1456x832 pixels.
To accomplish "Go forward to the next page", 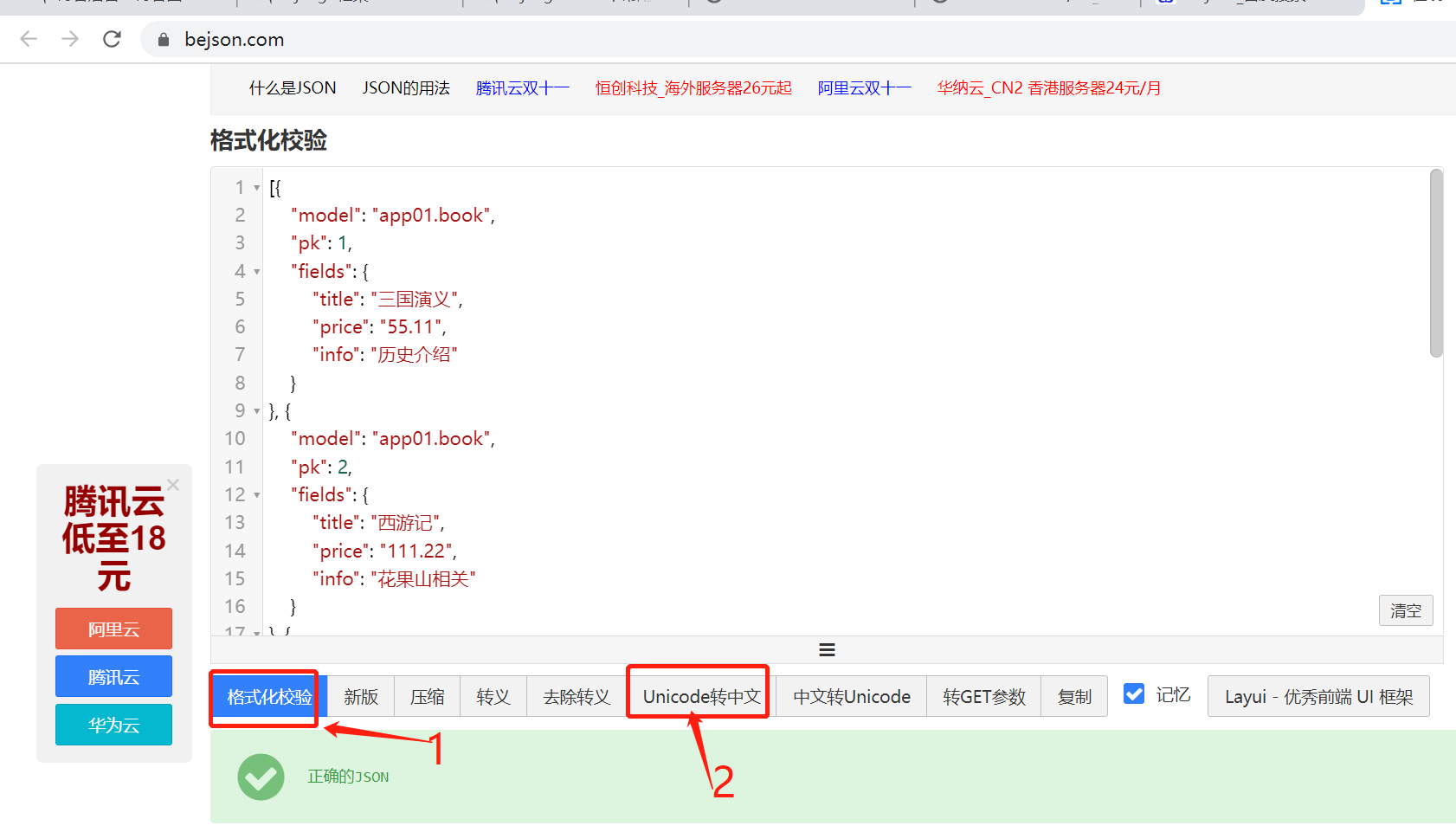I will (70, 39).
